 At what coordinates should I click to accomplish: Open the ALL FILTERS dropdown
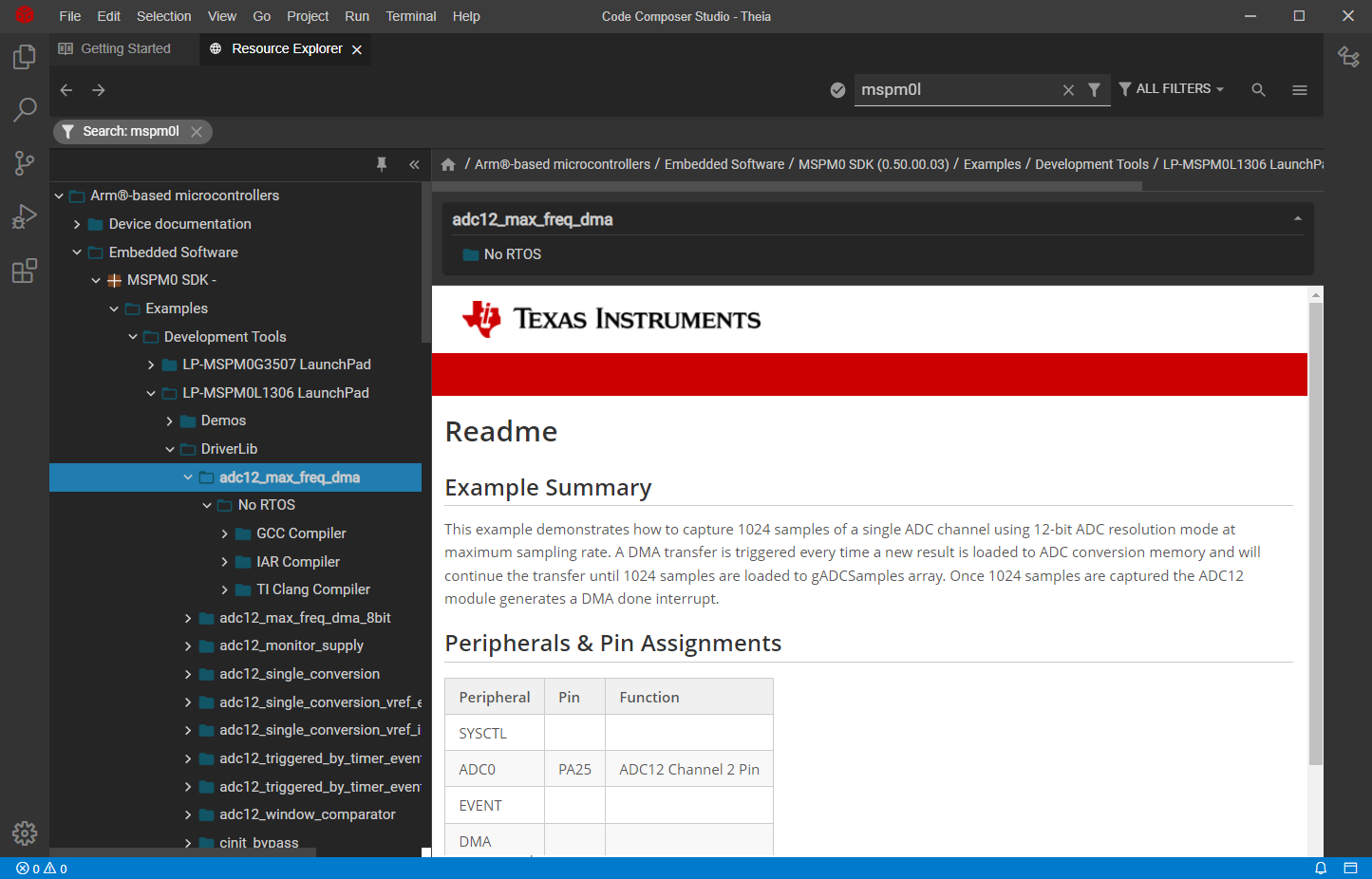1172,89
